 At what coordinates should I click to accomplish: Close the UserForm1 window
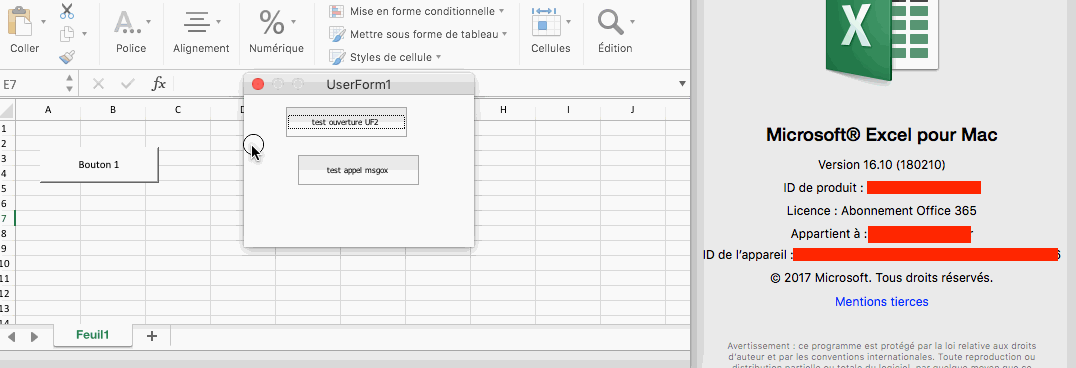click(x=258, y=84)
